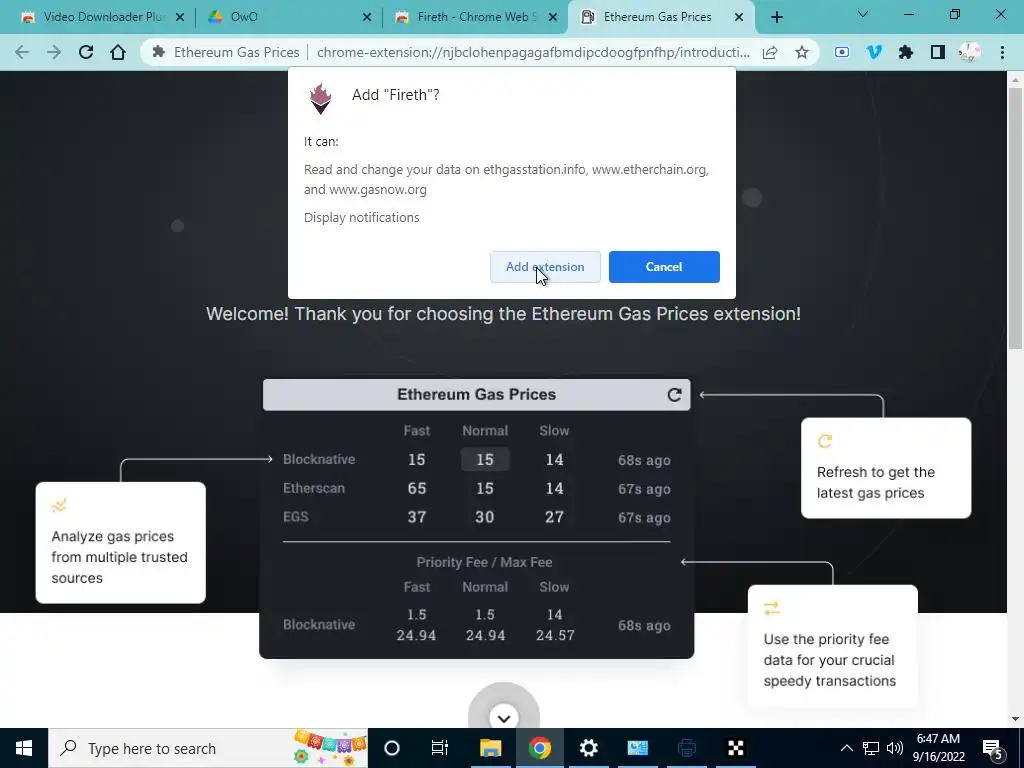This screenshot has width=1024, height=768.
Task: Open the browser home page
Action: pyautogui.click(x=118, y=52)
